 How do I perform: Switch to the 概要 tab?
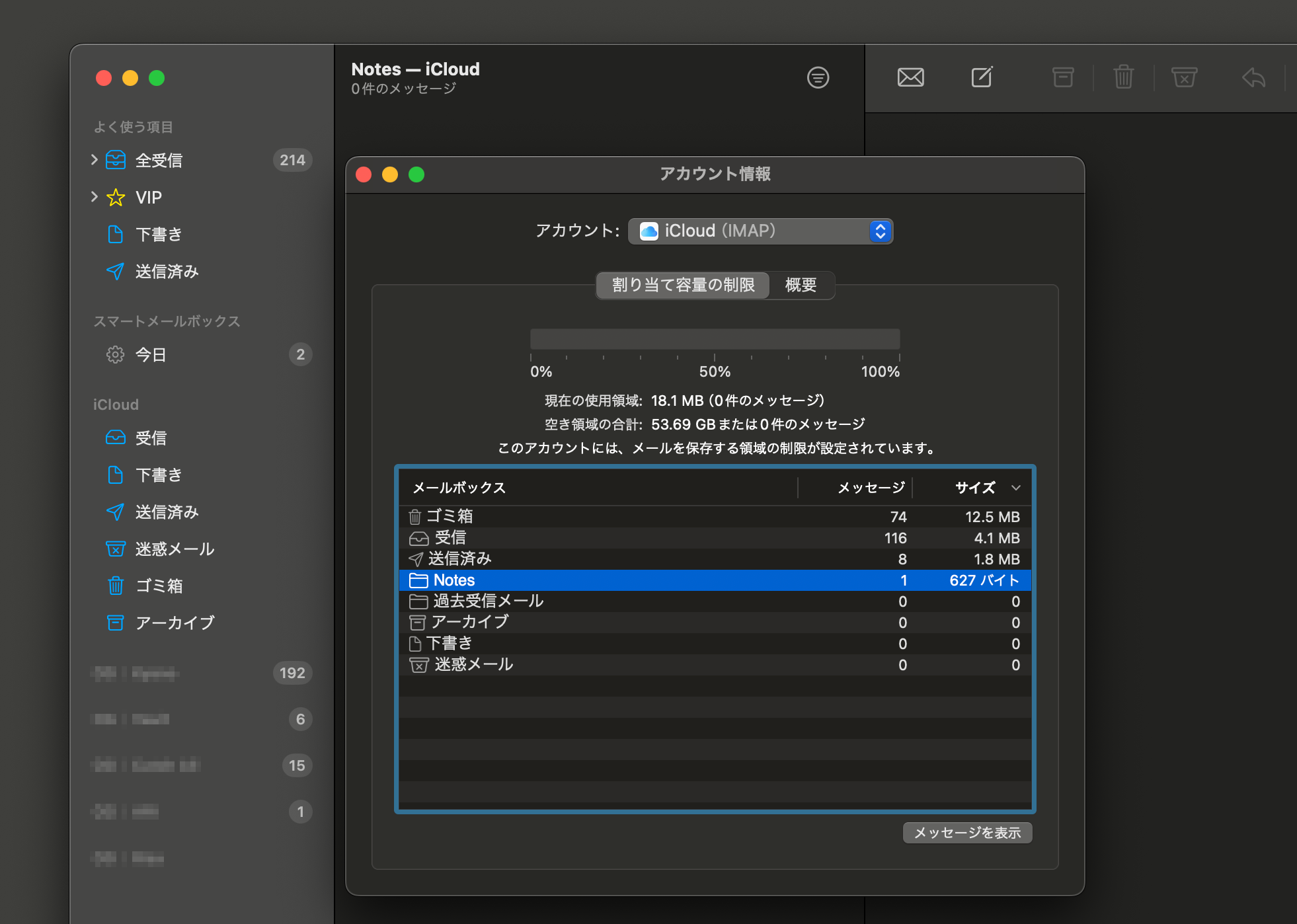[801, 285]
